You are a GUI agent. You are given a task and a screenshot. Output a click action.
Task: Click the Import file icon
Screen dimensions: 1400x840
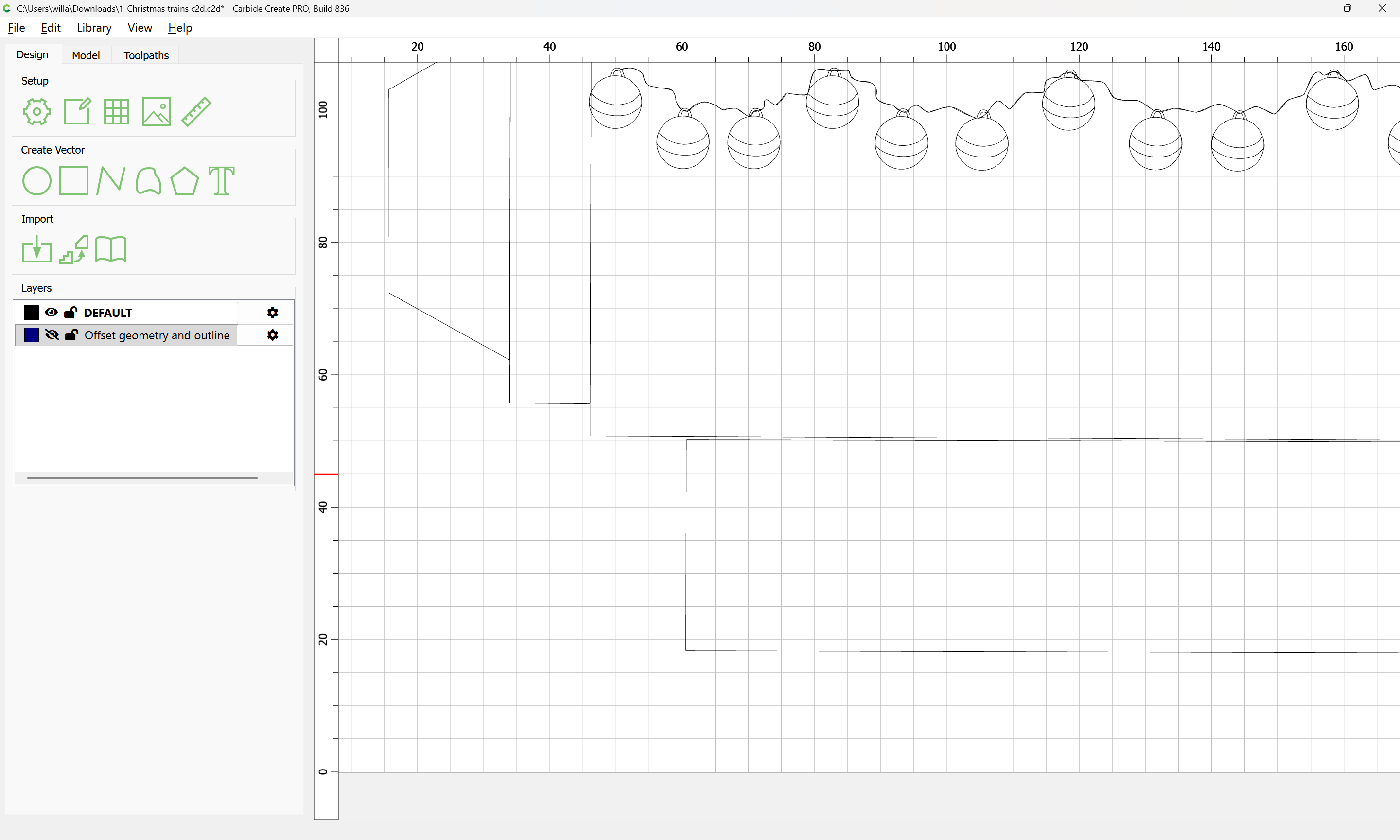tap(37, 250)
